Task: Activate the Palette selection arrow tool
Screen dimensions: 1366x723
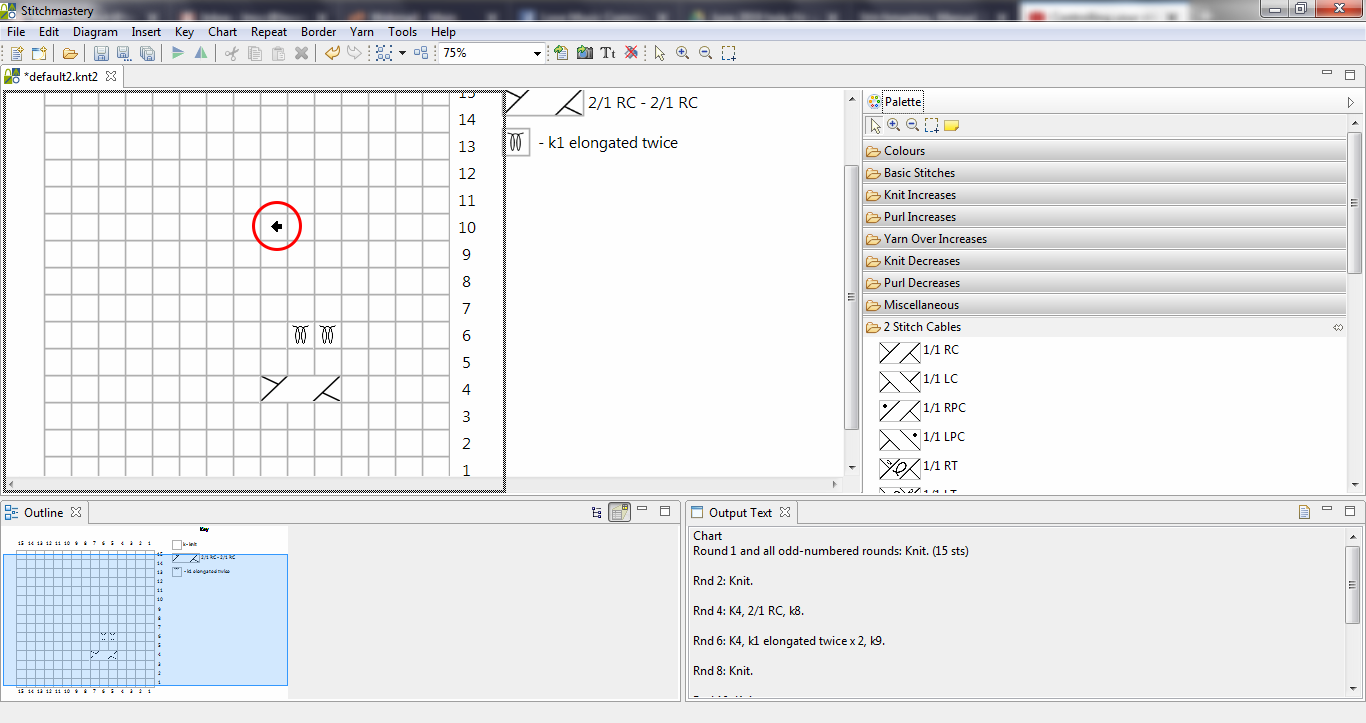Action: point(875,125)
